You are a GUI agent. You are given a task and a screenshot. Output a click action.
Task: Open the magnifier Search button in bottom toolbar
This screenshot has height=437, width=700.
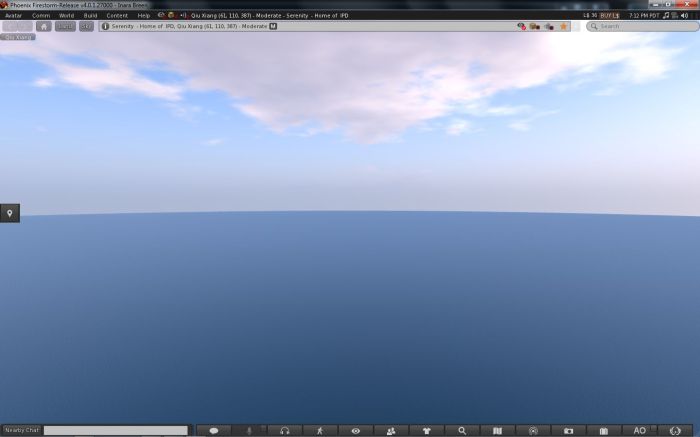(x=462, y=431)
